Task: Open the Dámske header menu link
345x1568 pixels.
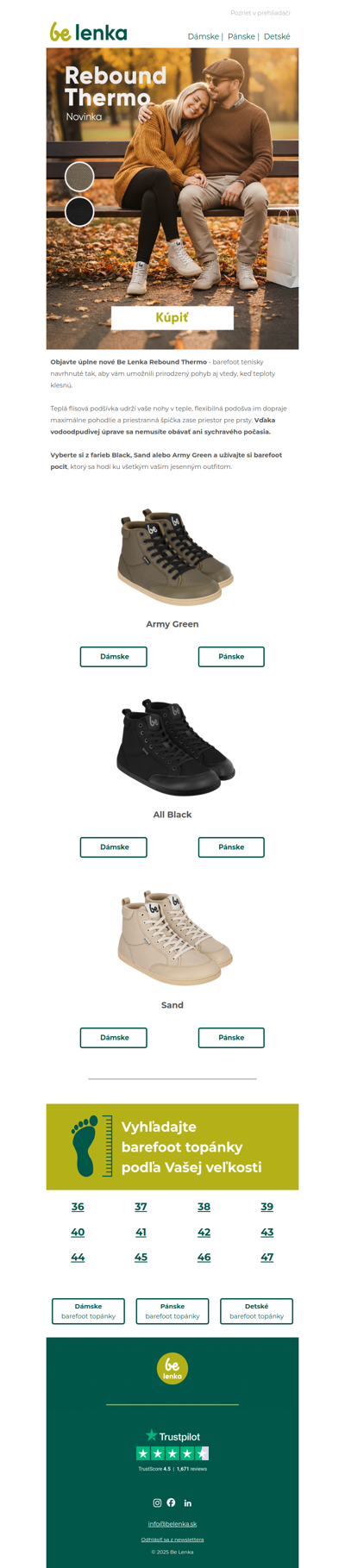Action: [x=203, y=37]
